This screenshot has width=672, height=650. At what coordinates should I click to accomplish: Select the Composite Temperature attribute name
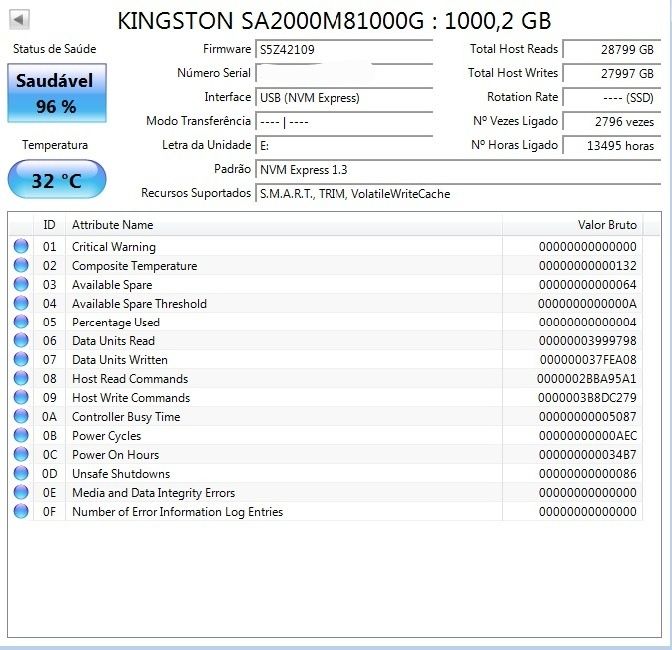135,266
